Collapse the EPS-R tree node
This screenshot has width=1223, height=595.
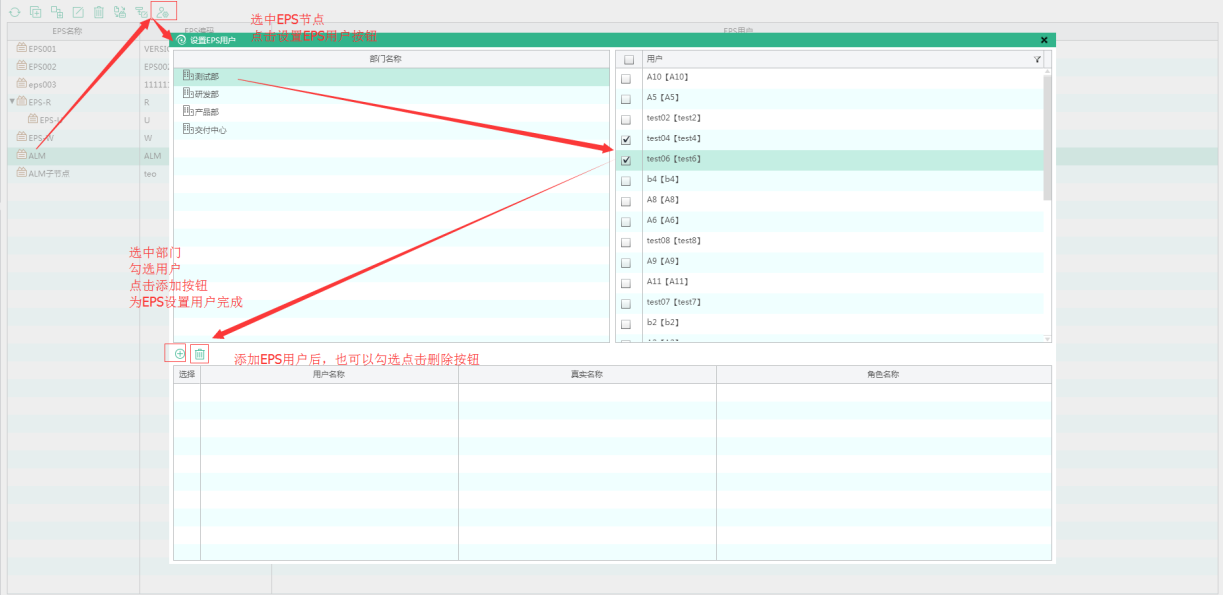pyautogui.click(x=12, y=101)
